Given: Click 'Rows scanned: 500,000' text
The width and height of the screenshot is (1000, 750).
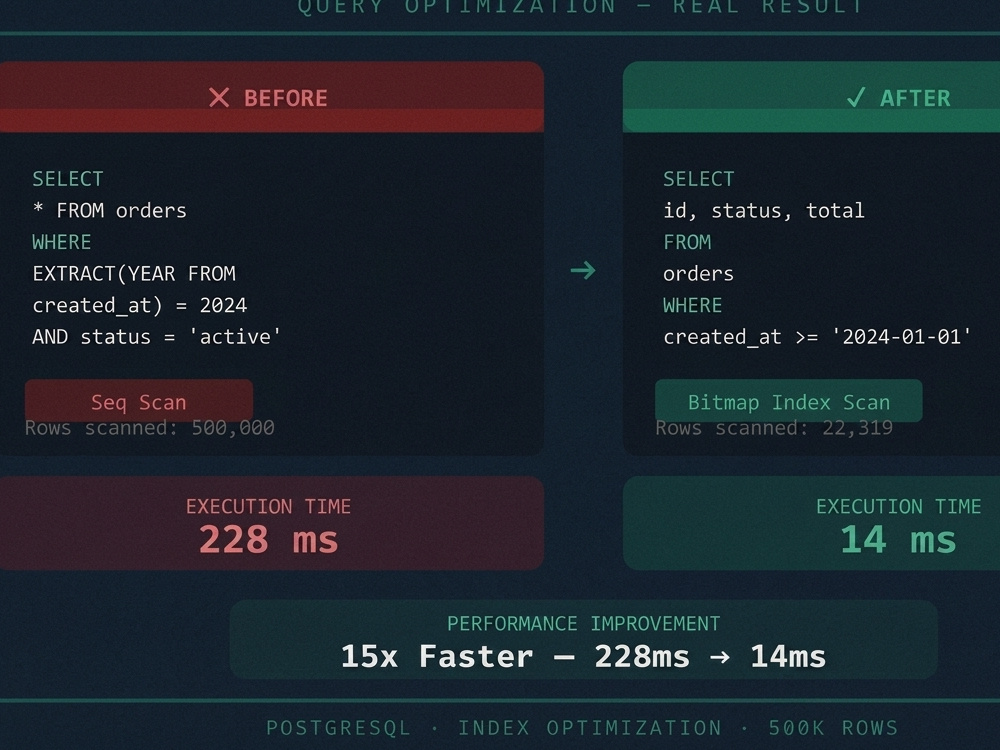Looking at the screenshot, I should (150, 427).
